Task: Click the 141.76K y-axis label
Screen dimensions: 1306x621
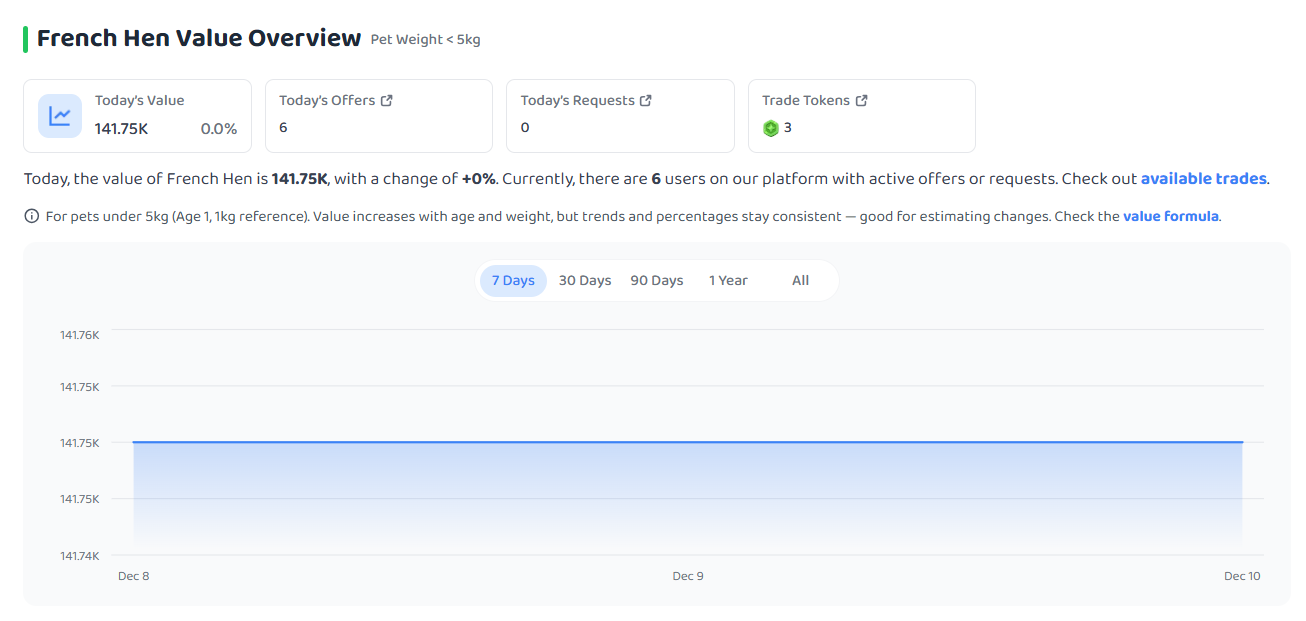Action: tap(80, 335)
